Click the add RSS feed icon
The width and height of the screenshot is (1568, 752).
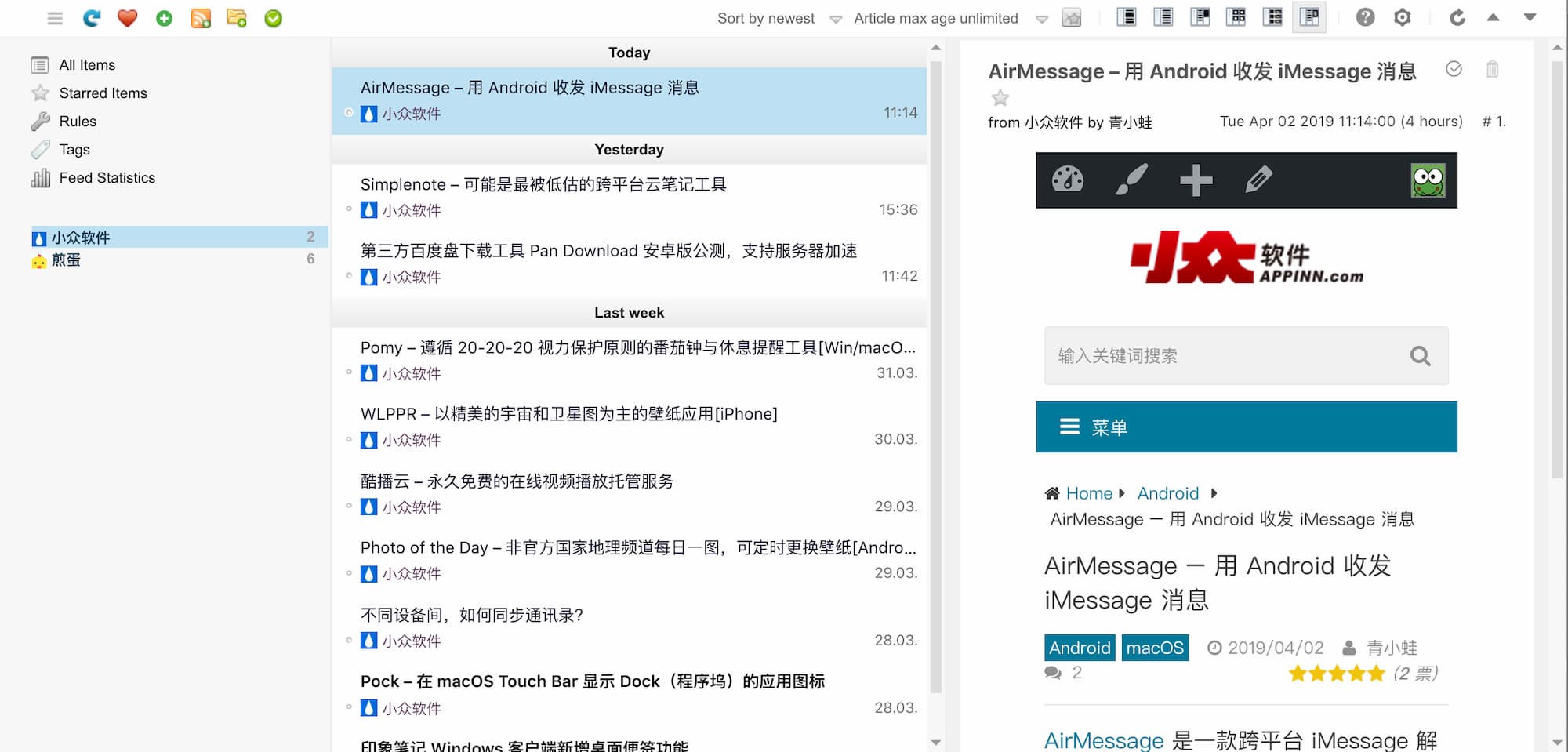(x=201, y=18)
